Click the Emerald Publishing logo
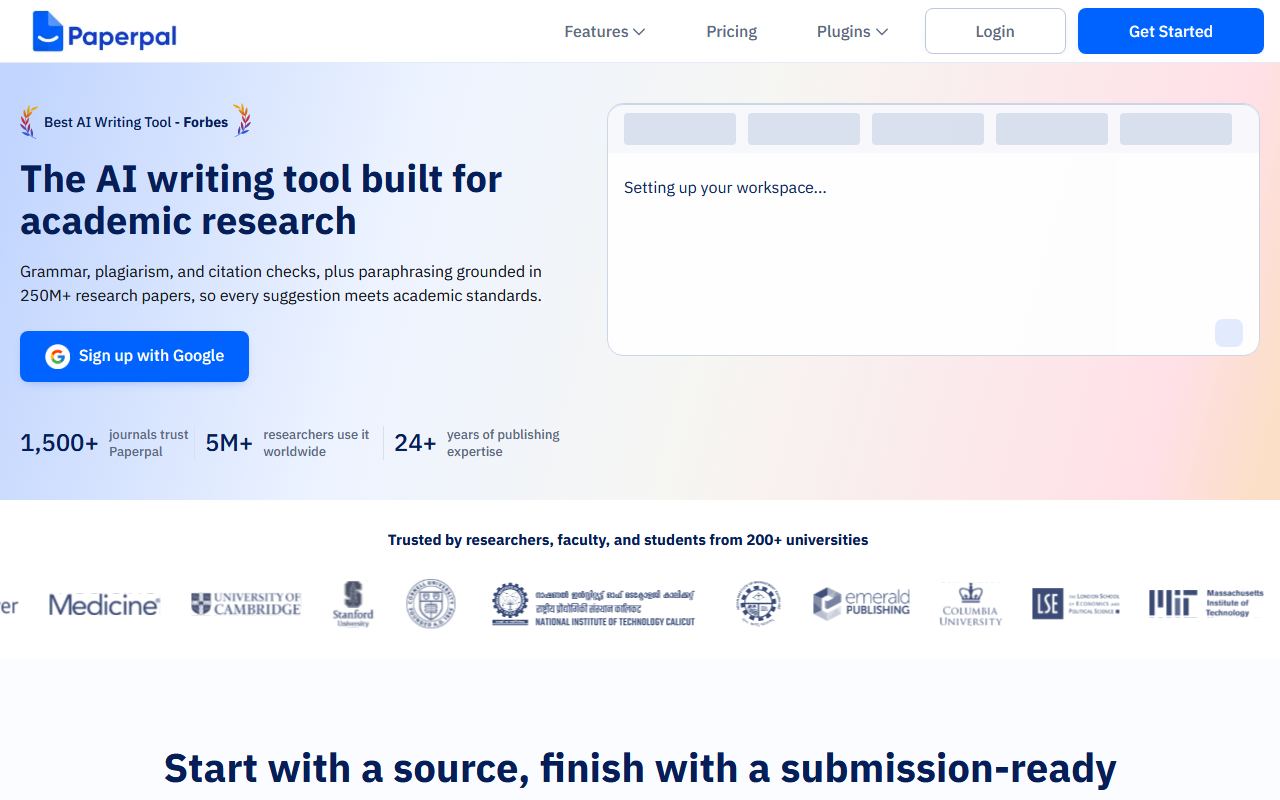This screenshot has width=1280, height=800. point(861,604)
